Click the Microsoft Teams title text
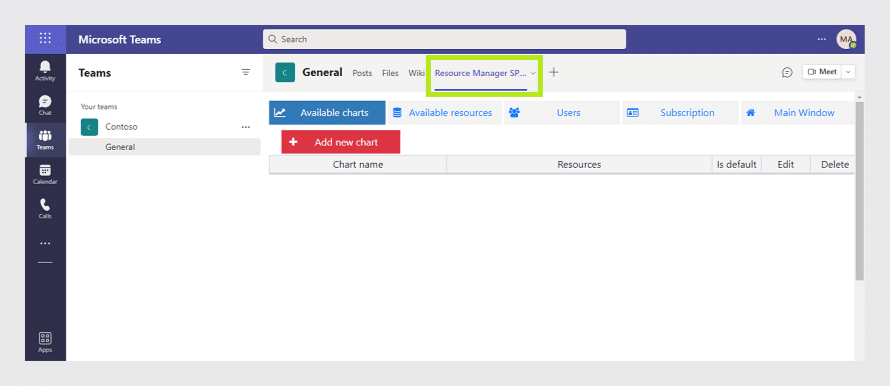 [x=120, y=40]
